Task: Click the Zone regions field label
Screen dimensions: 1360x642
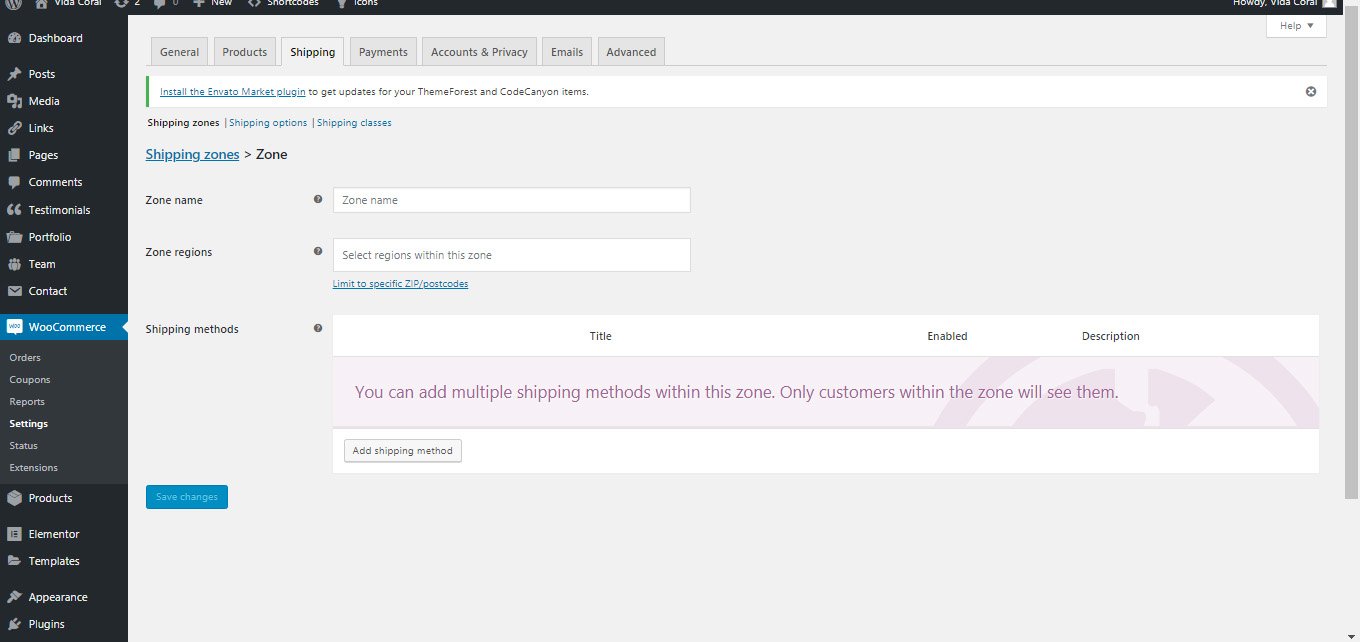Action: pos(179,252)
